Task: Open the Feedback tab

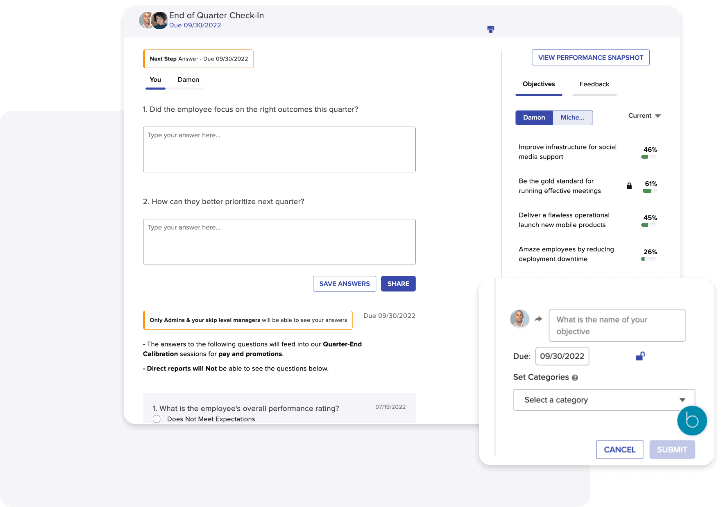Action: coord(594,84)
